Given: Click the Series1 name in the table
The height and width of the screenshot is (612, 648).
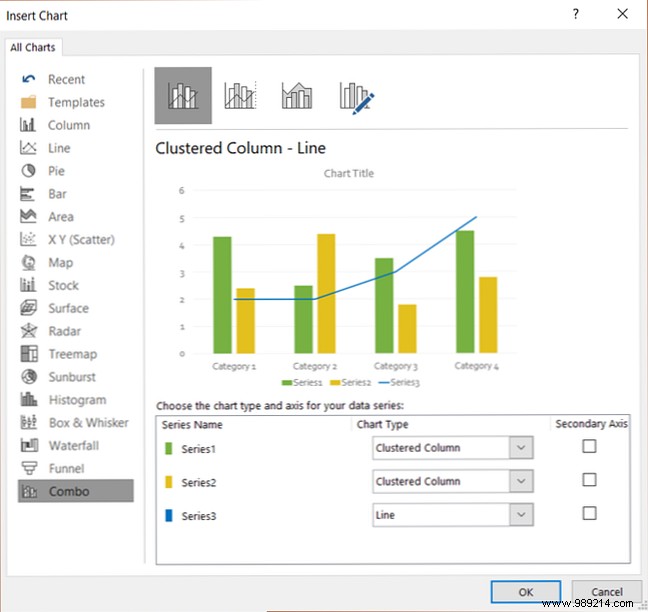Looking at the screenshot, I should (x=199, y=449).
